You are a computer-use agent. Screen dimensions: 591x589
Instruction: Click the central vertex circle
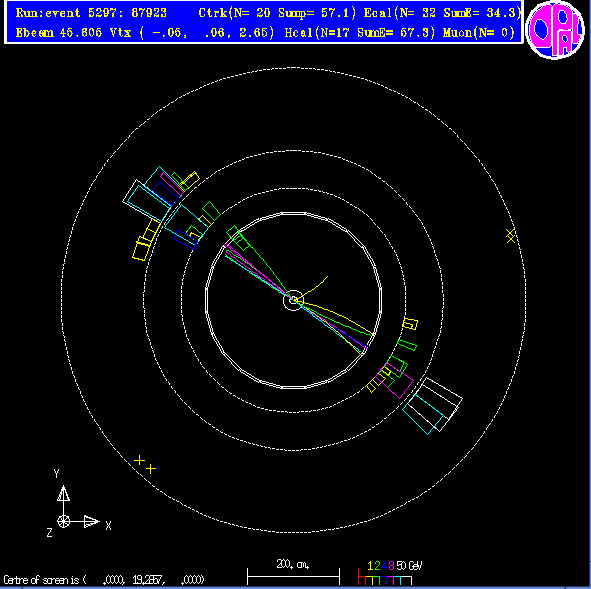click(293, 300)
